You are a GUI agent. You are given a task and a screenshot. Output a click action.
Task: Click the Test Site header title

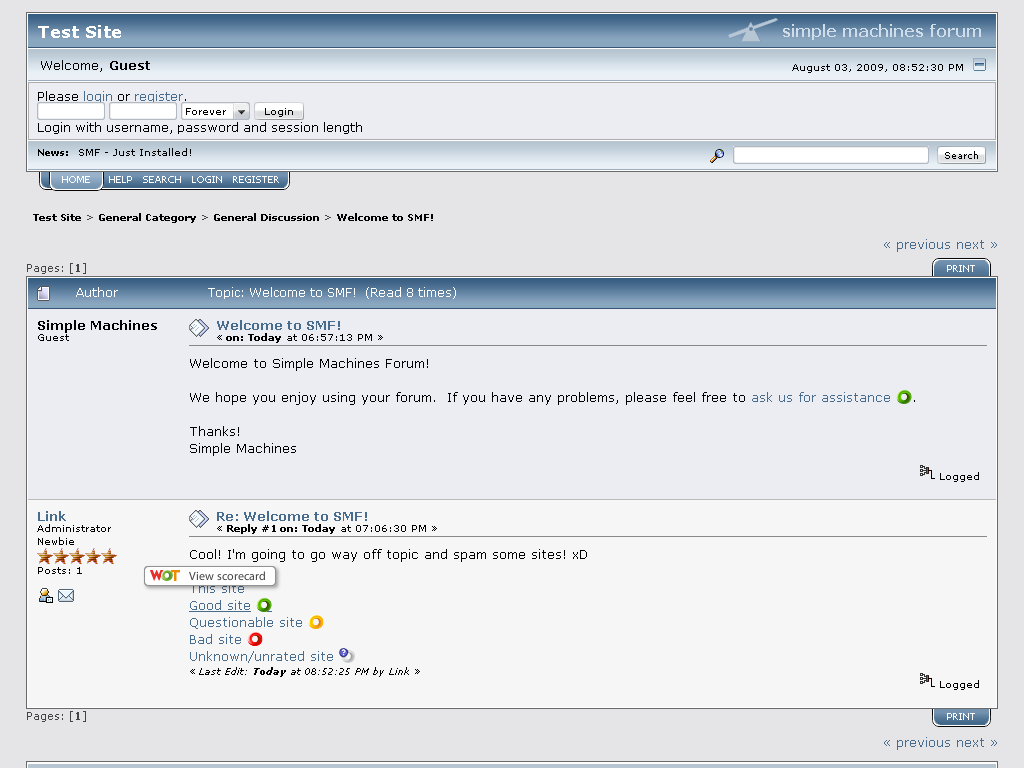click(80, 32)
